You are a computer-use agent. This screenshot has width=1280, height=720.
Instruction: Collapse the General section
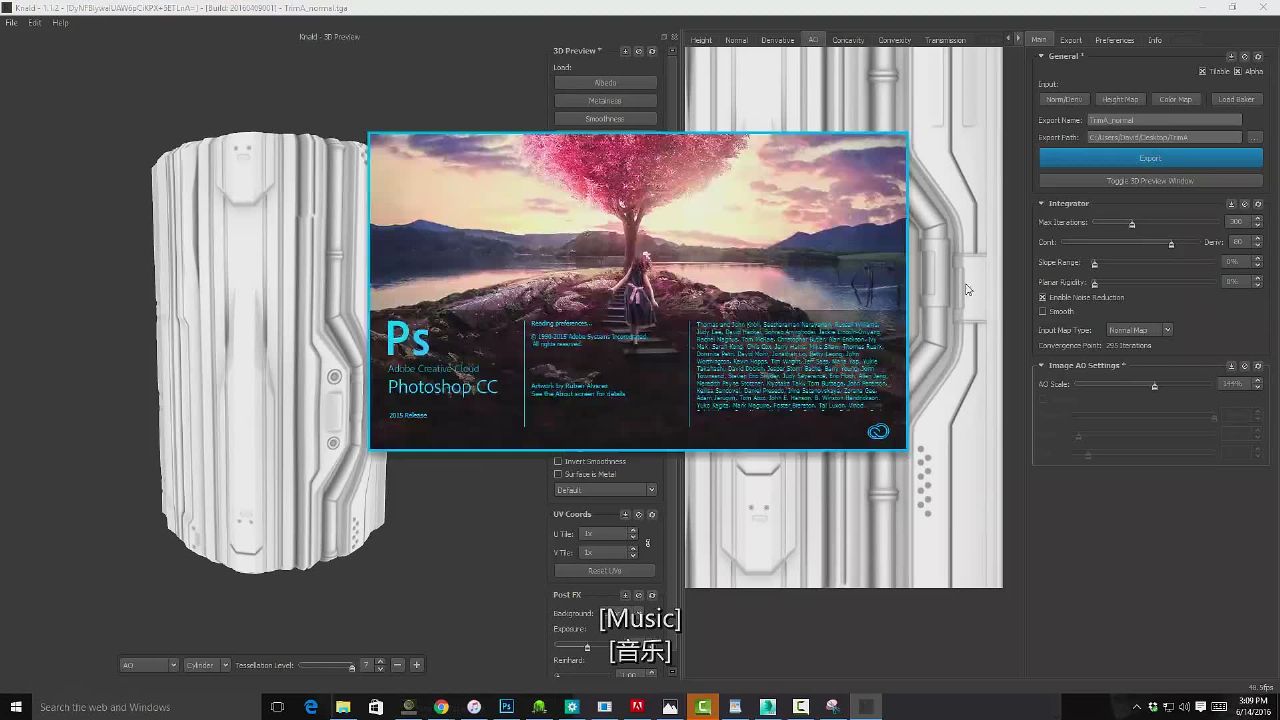pos(1041,56)
